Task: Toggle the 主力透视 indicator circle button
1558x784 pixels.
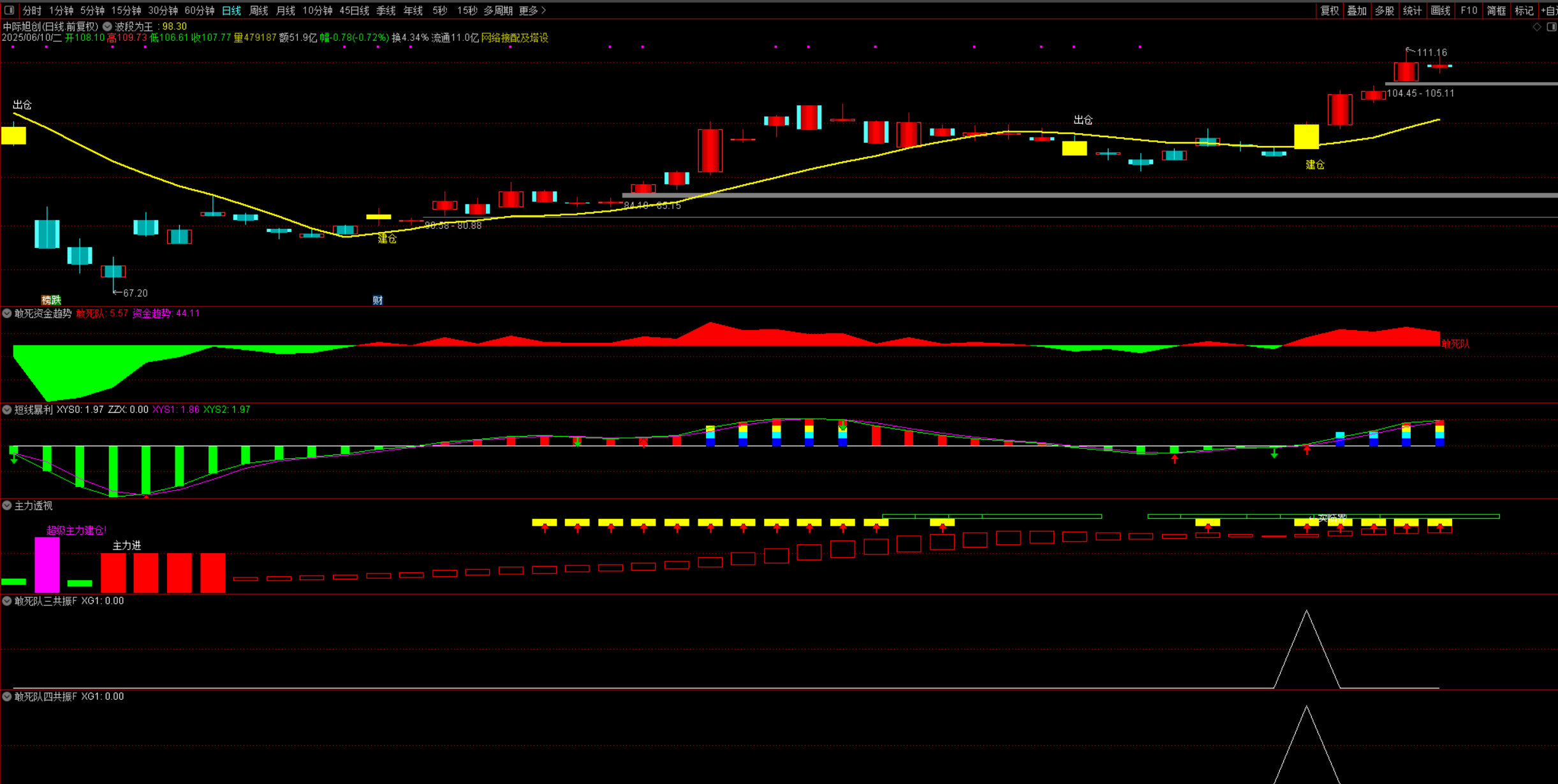Action: pos(7,505)
